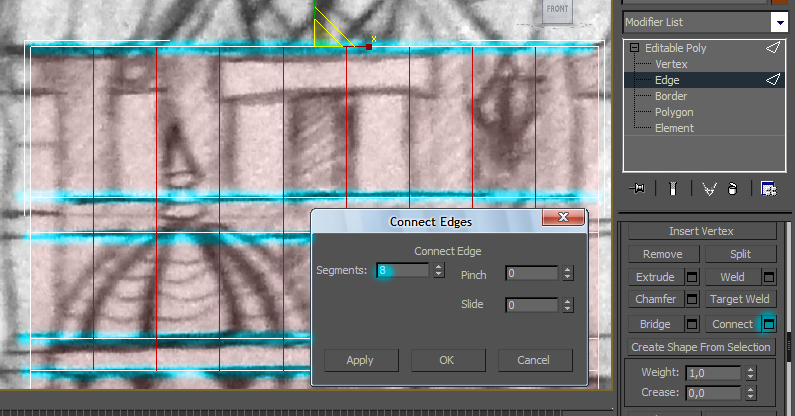Toggle Show End Result icon
The image size is (795, 416).
coord(673,187)
